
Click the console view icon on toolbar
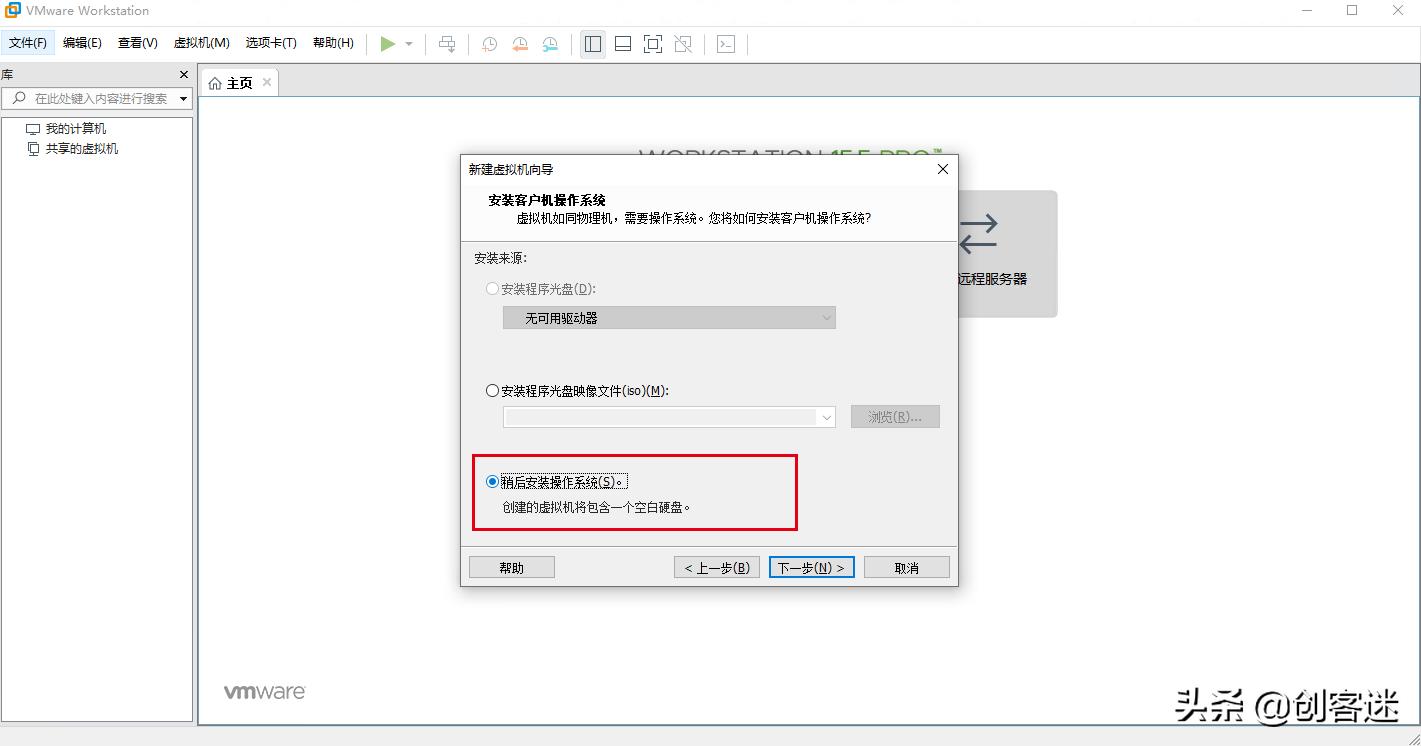point(726,44)
